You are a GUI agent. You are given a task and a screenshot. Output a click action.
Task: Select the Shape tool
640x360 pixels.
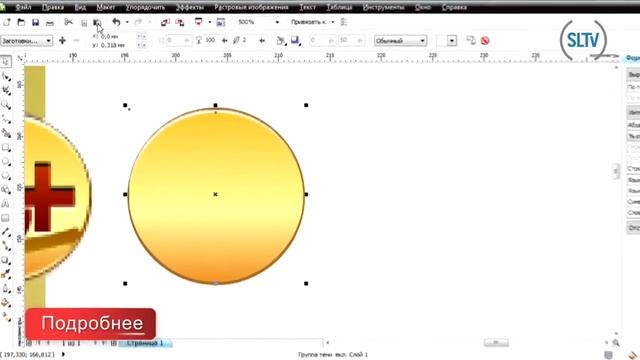[6, 76]
